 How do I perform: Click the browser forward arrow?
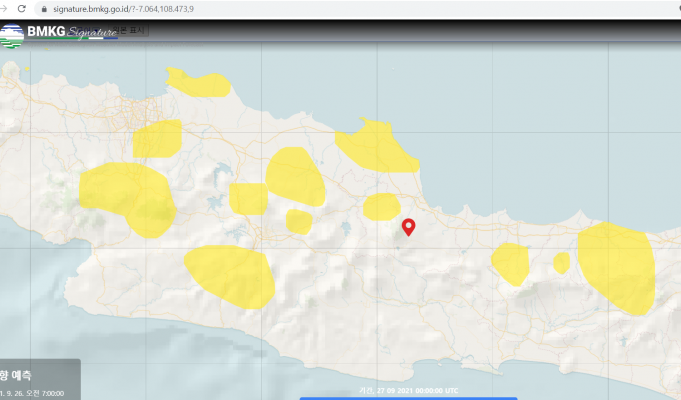(x=5, y=8)
